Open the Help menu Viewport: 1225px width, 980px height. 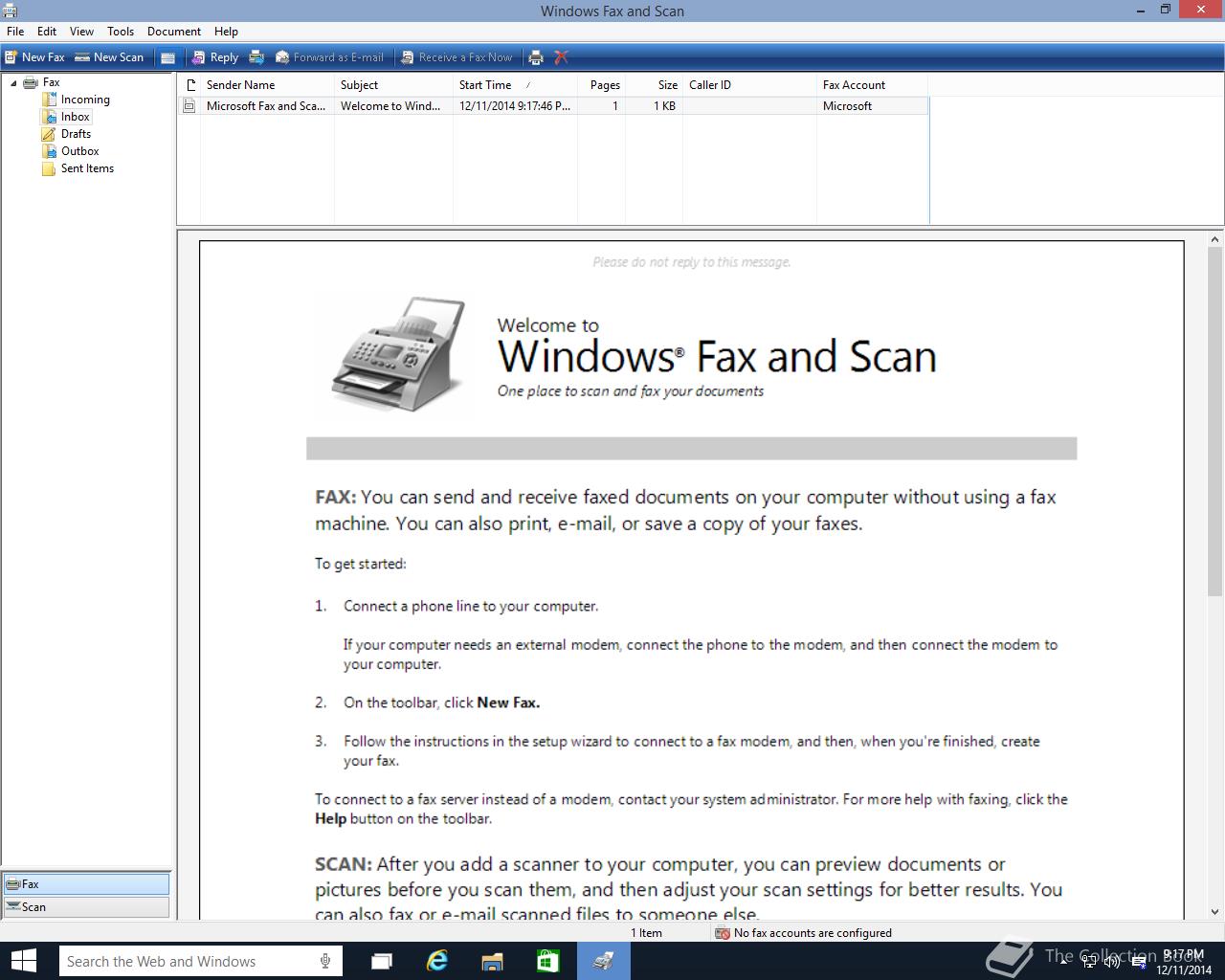(226, 32)
